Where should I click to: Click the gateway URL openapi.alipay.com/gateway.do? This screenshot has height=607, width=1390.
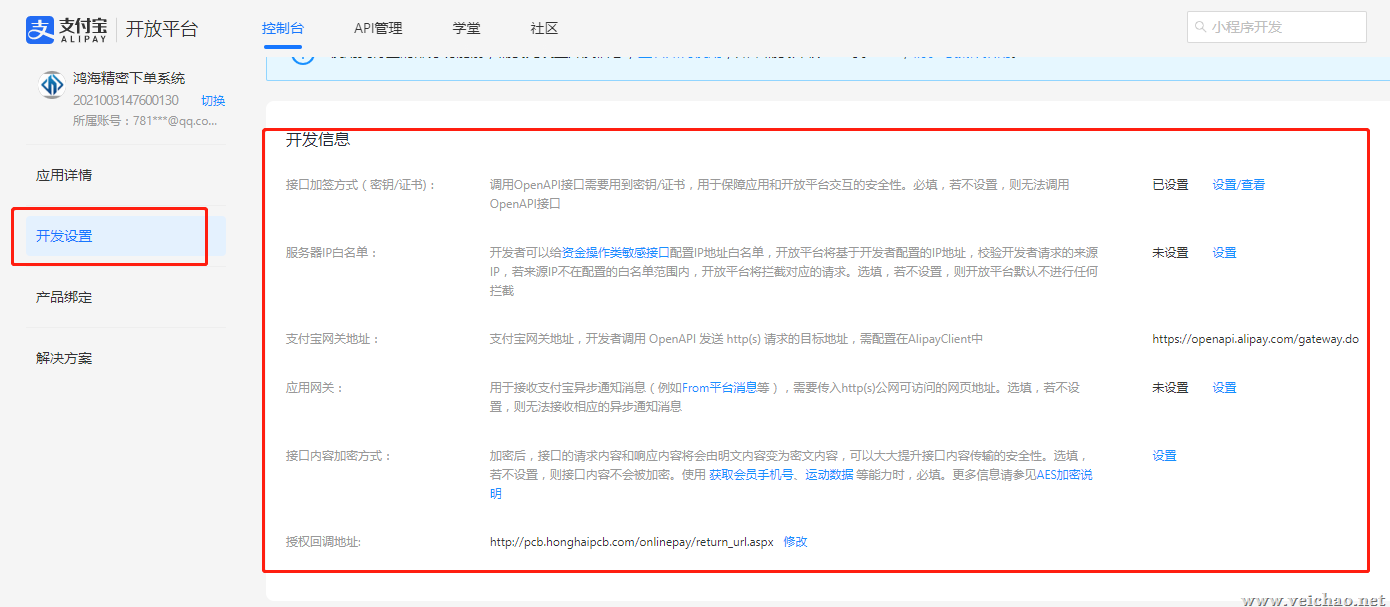click(1255, 339)
